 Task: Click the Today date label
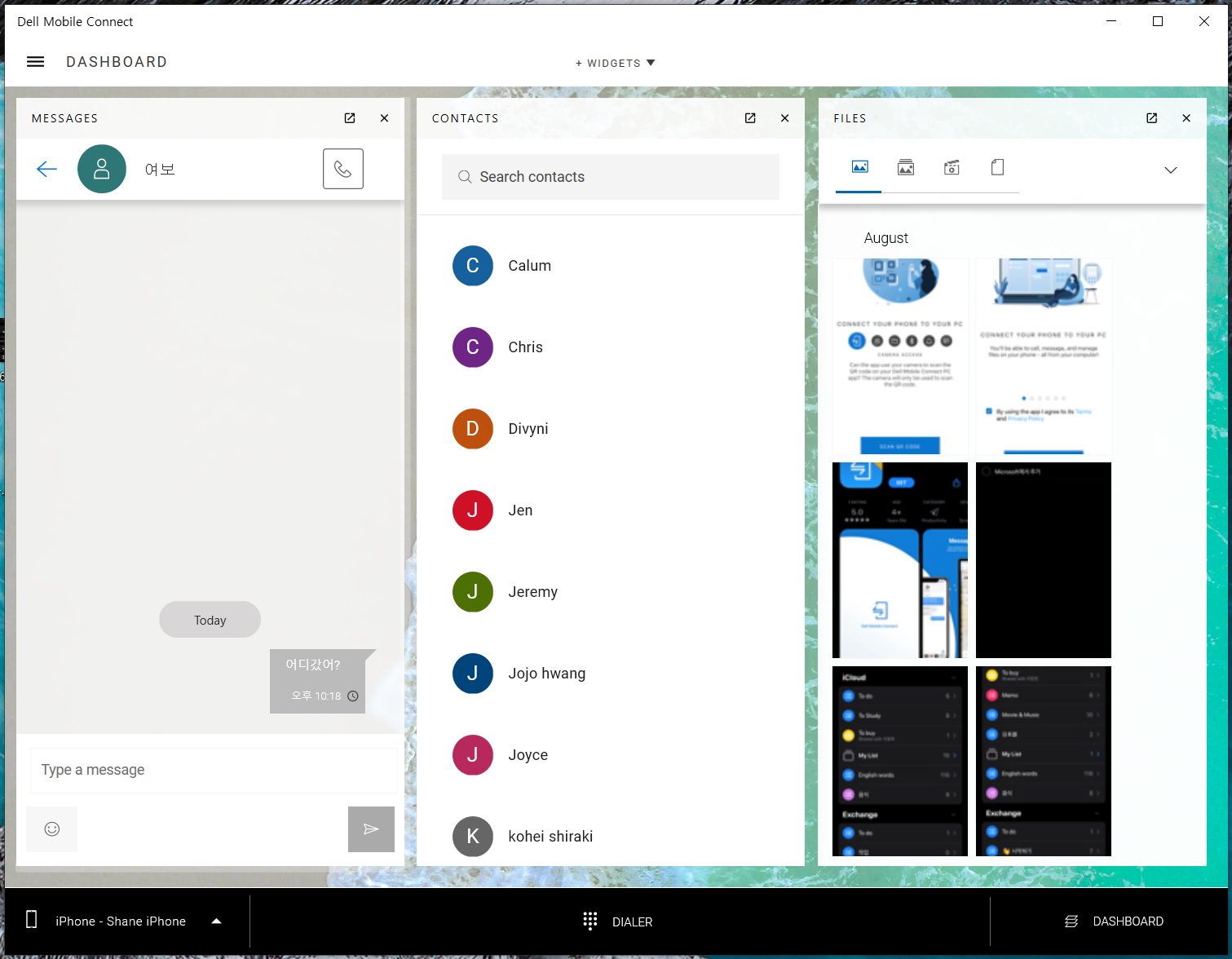click(210, 621)
